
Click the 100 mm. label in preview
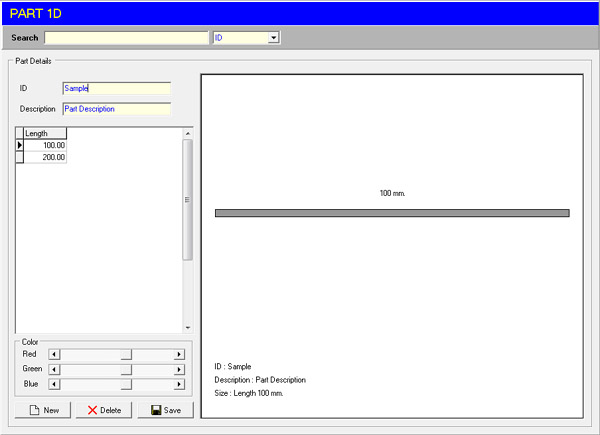(392, 193)
